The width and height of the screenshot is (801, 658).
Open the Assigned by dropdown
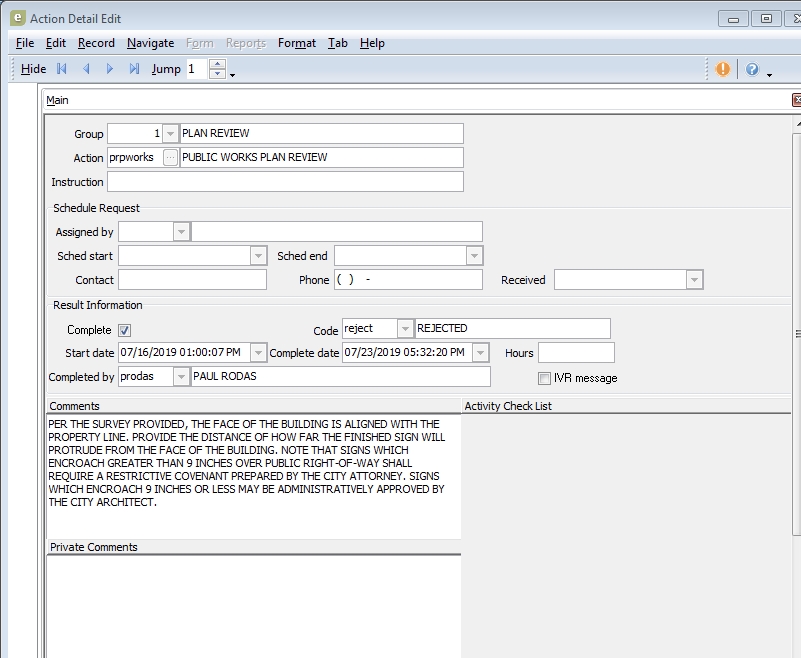[x=181, y=232]
